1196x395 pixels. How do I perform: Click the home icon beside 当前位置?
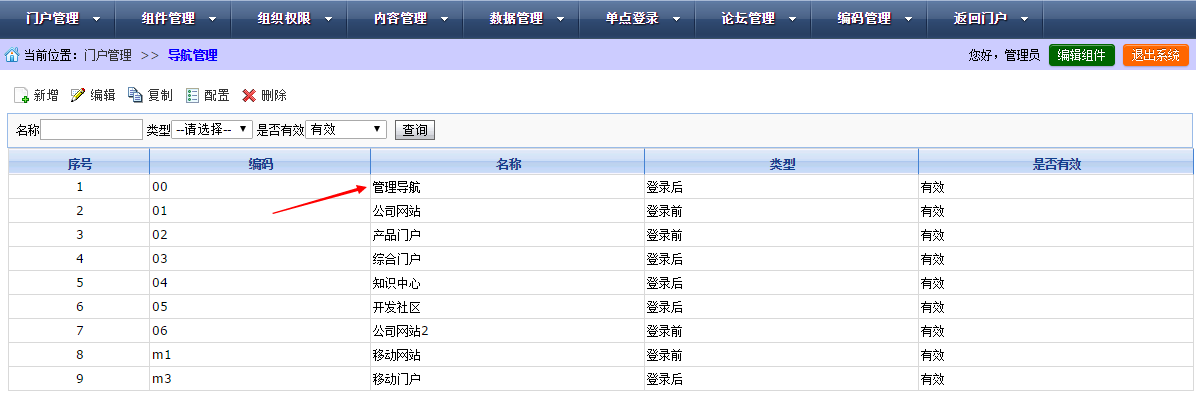coord(11,55)
